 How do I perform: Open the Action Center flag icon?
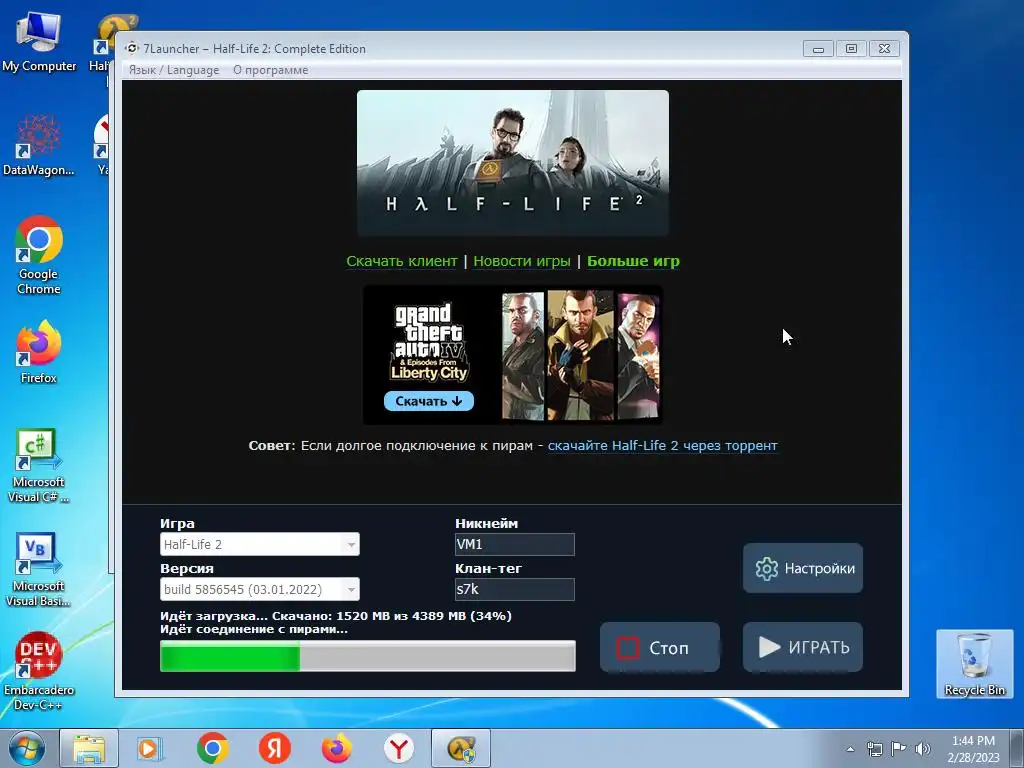(x=899, y=749)
